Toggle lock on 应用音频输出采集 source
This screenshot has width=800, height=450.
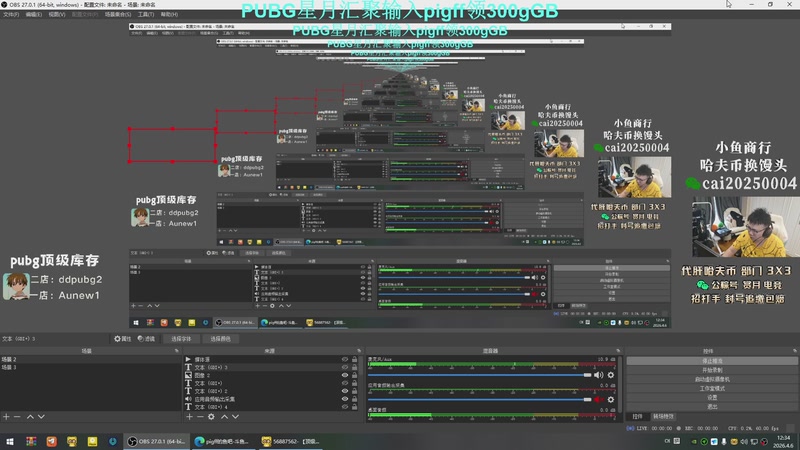(355, 399)
